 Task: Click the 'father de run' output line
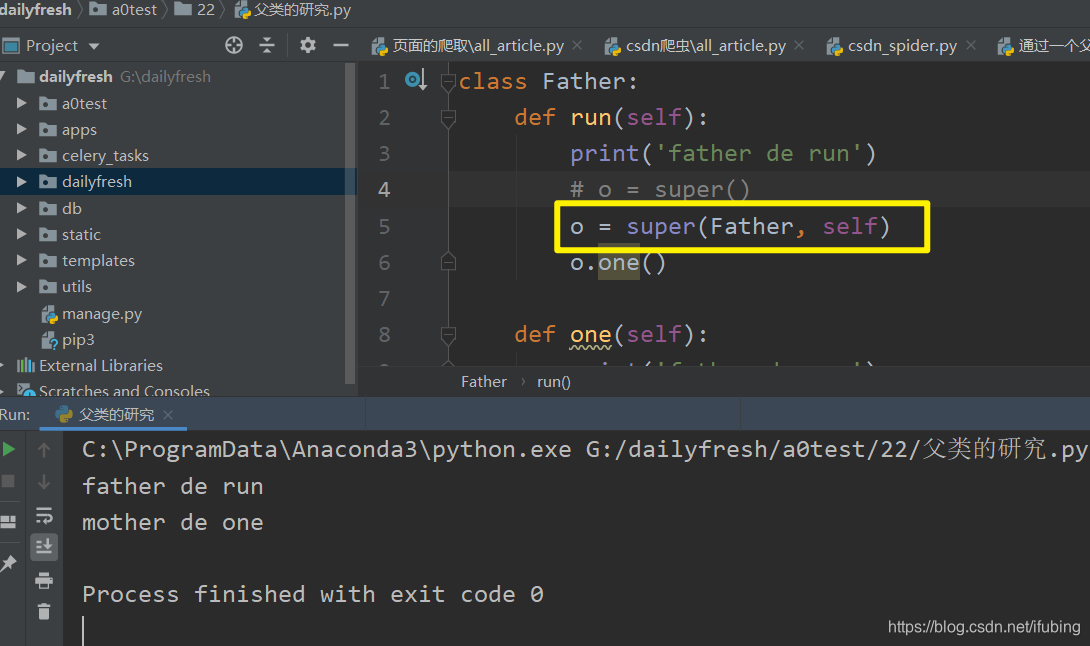pyautogui.click(x=173, y=486)
